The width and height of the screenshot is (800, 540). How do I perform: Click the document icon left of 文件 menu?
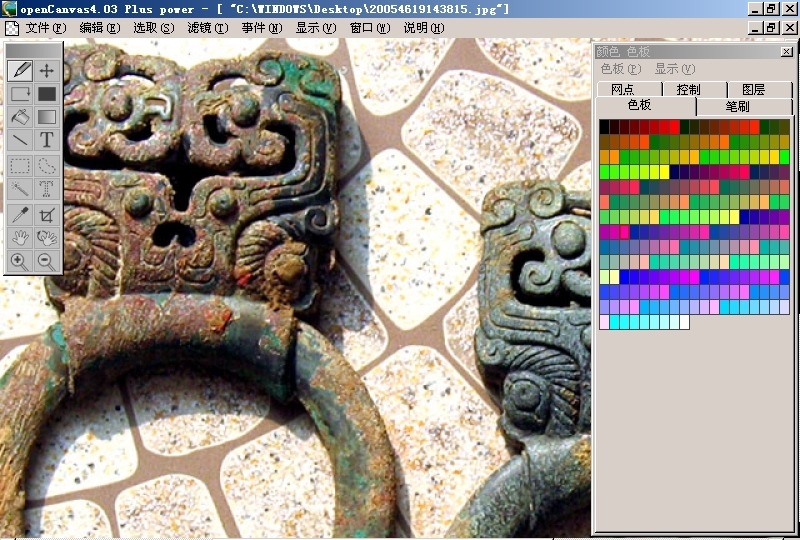pos(11,28)
